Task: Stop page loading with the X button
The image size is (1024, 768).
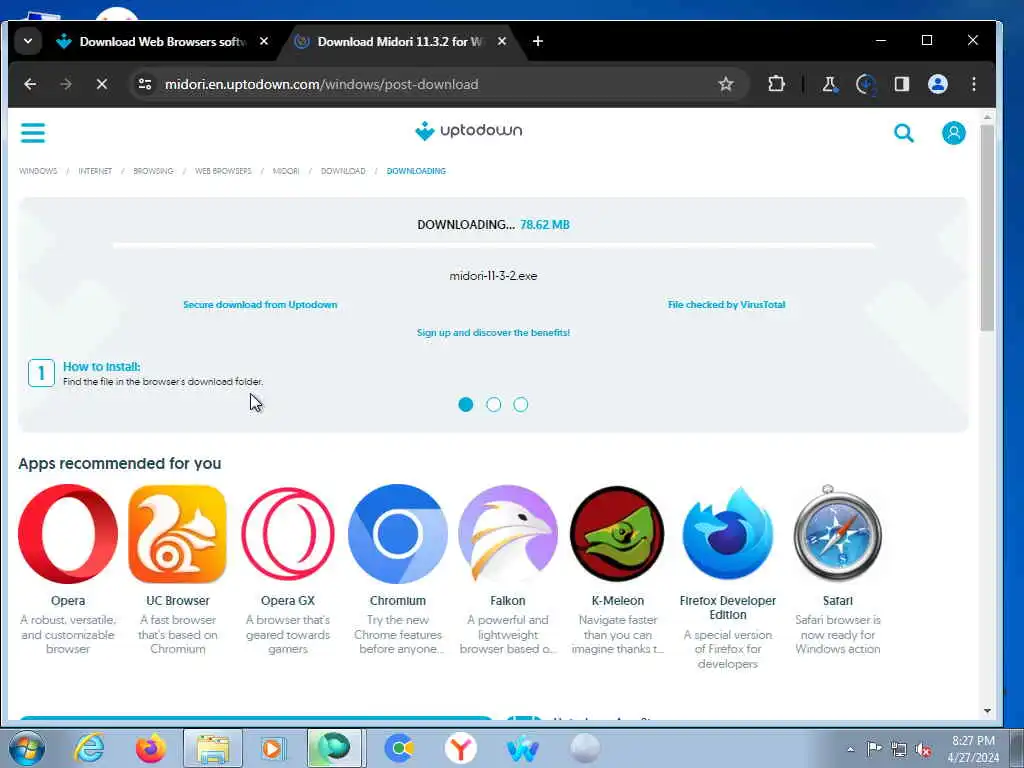Action: pyautogui.click(x=102, y=84)
